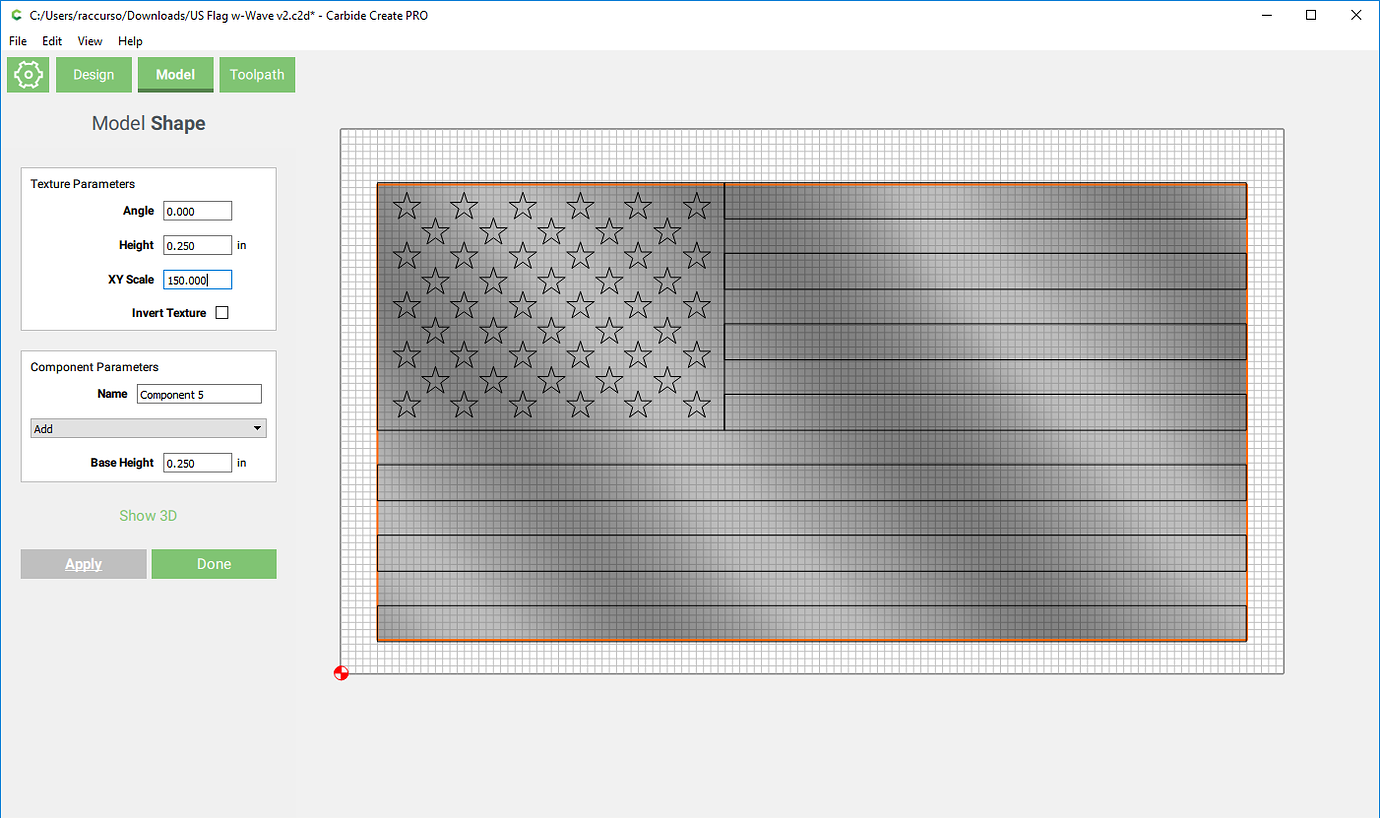Switch to the Model tab
This screenshot has width=1380, height=818.
click(176, 75)
